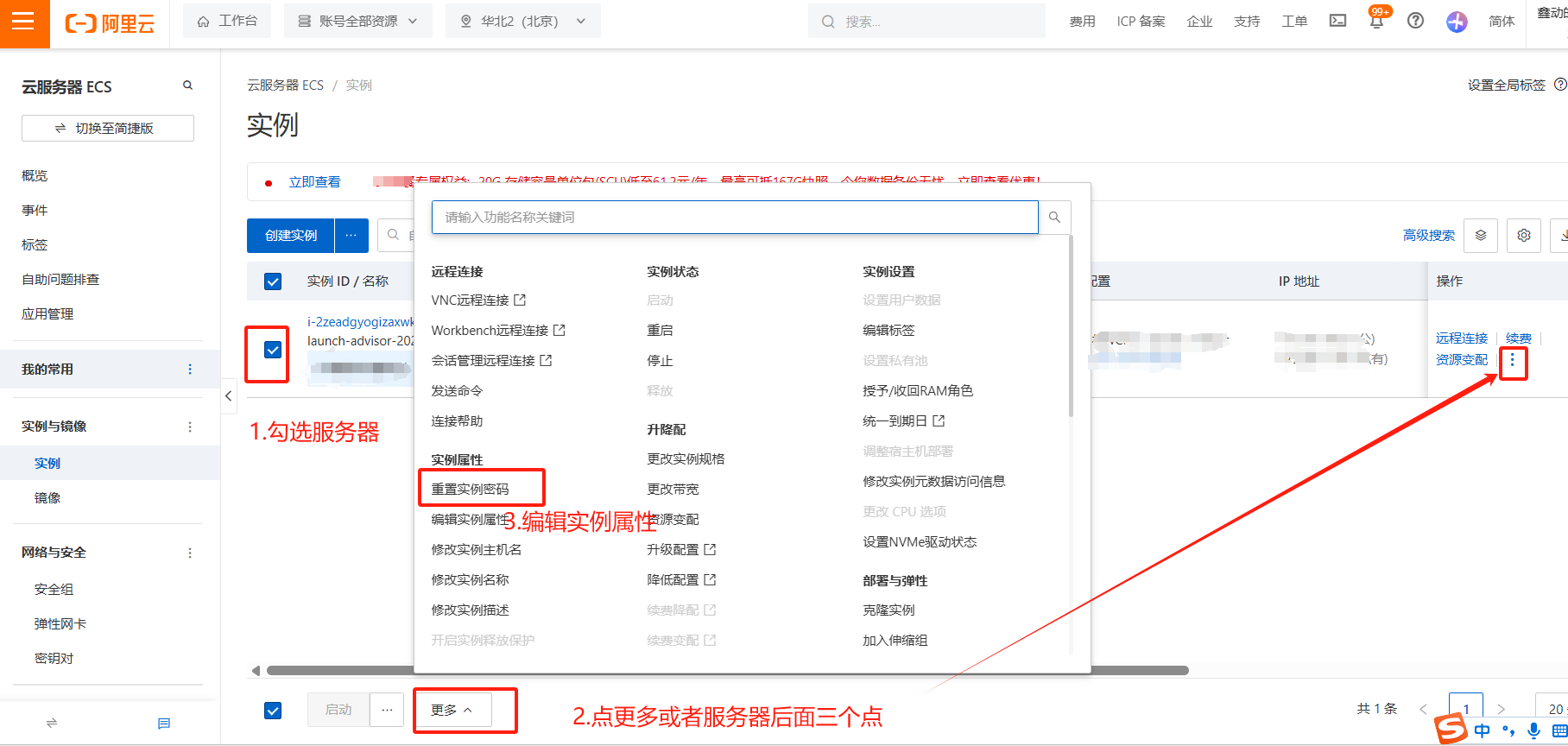This screenshot has width=1568, height=746.
Task: Click the horizontal table scrollbar
Action: click(x=725, y=670)
